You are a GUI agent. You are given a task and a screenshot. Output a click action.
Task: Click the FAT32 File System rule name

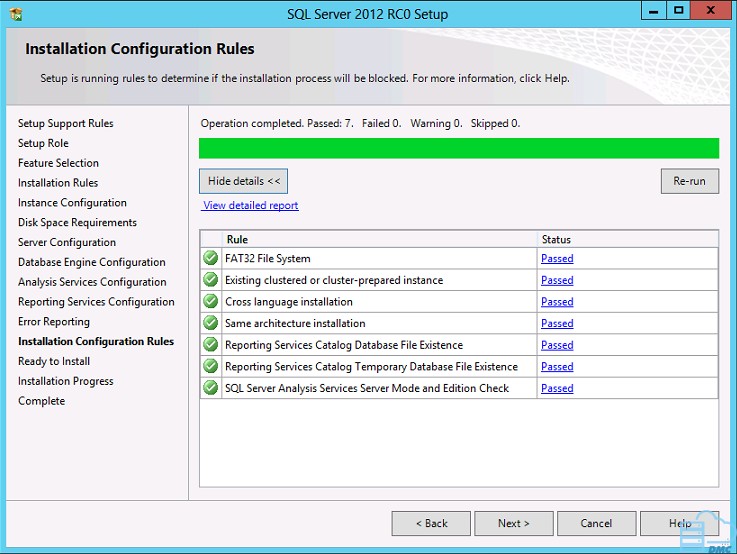point(267,258)
